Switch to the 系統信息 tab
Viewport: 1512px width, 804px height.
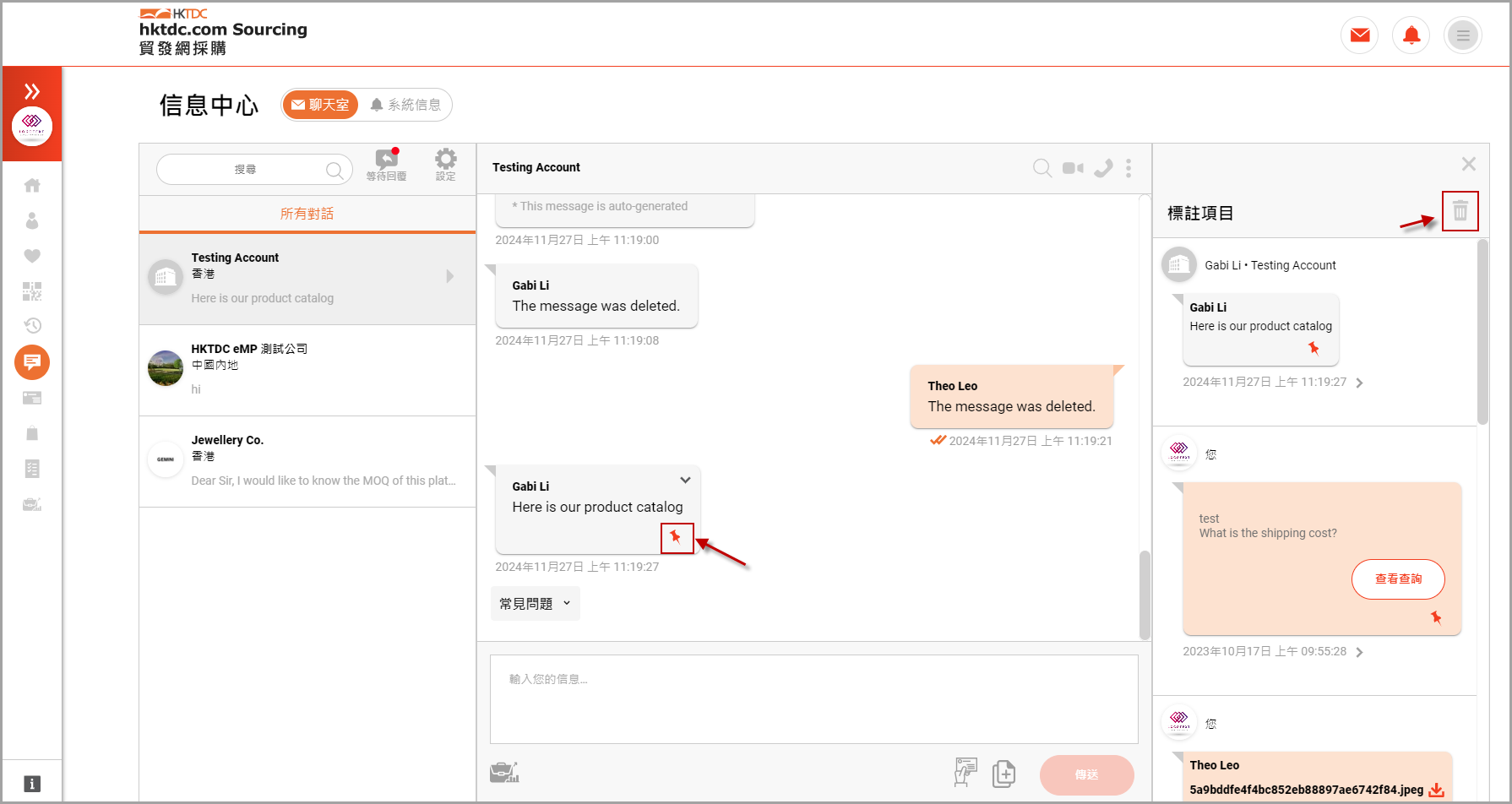click(406, 105)
